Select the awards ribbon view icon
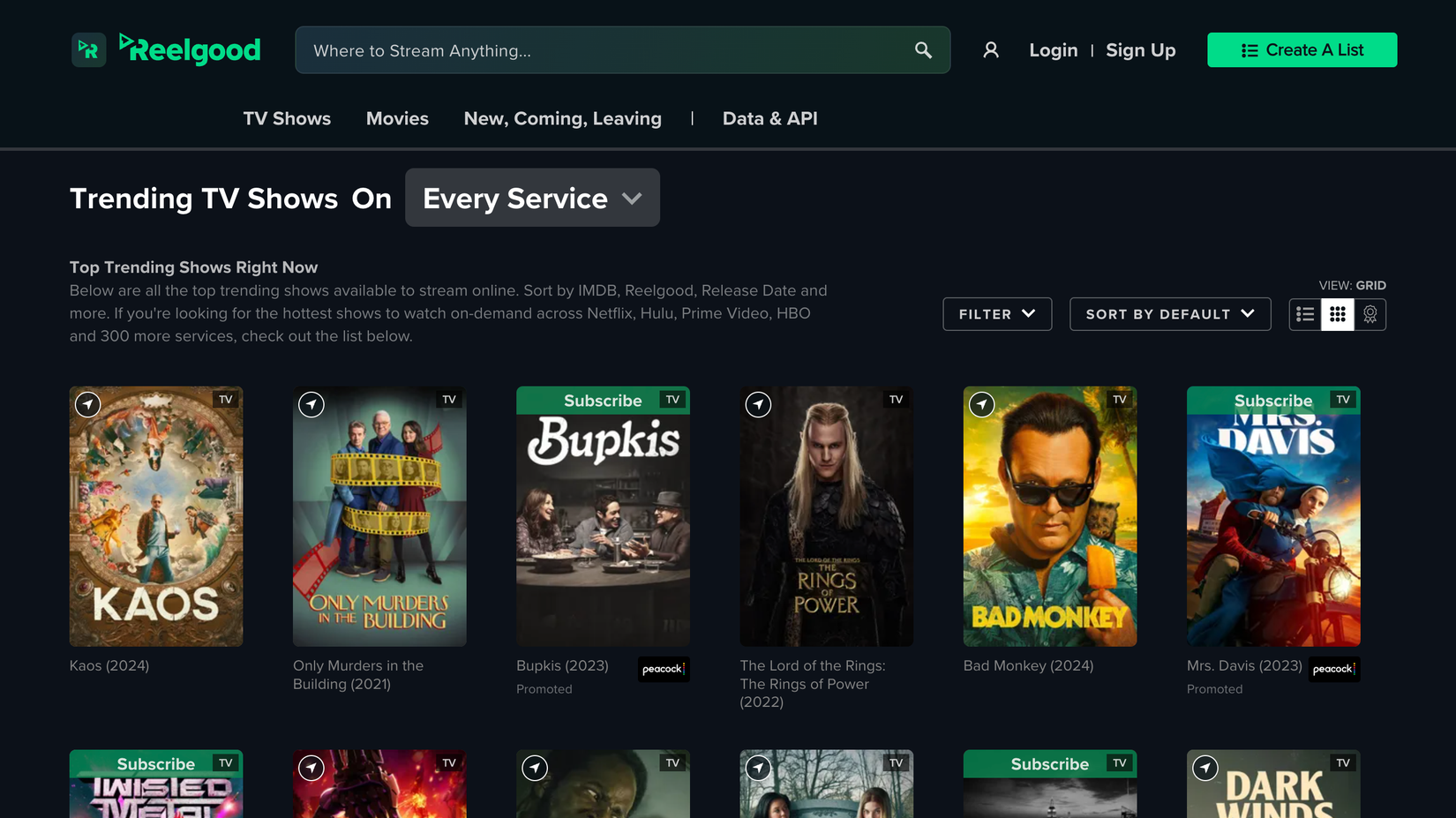This screenshot has width=1456, height=818. tap(1370, 314)
